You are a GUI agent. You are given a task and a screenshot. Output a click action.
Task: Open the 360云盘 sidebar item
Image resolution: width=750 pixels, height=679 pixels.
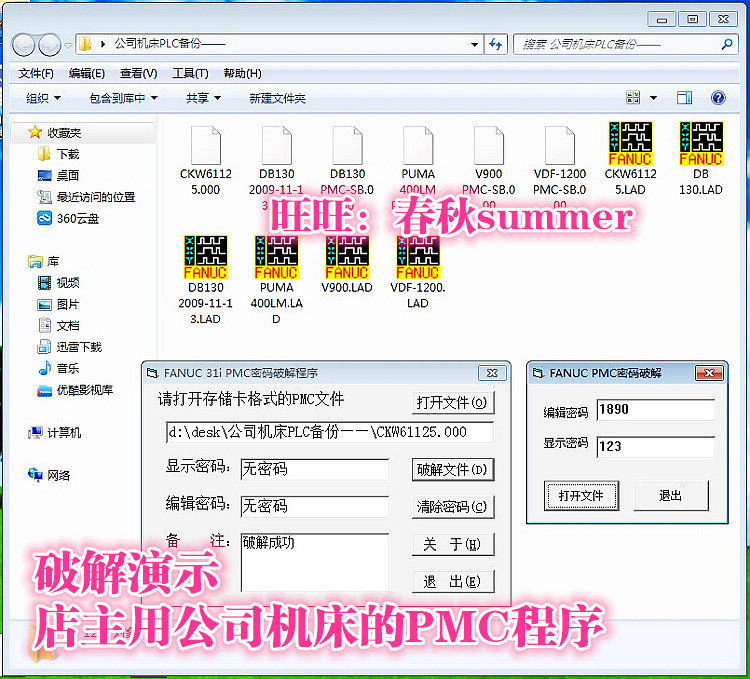[x=68, y=219]
